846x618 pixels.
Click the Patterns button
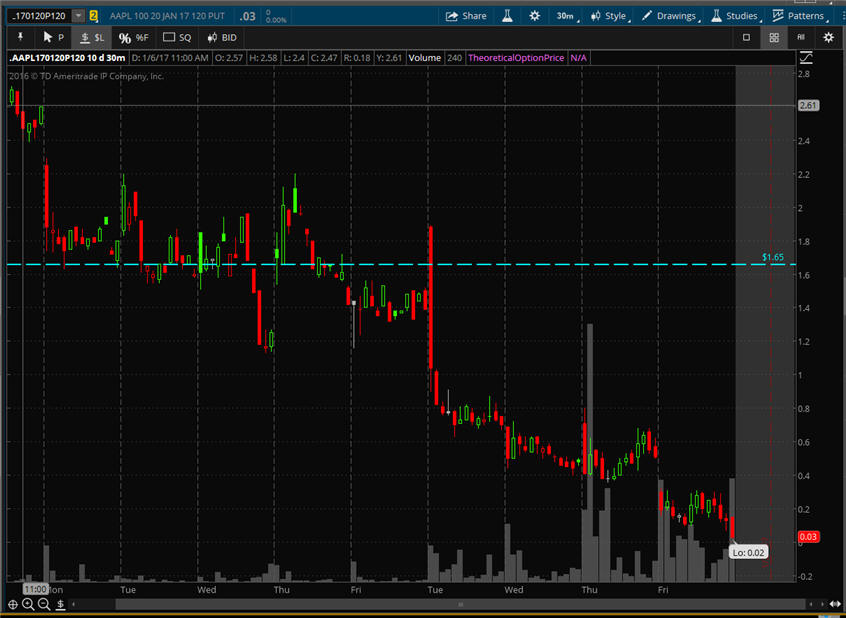(x=798, y=16)
